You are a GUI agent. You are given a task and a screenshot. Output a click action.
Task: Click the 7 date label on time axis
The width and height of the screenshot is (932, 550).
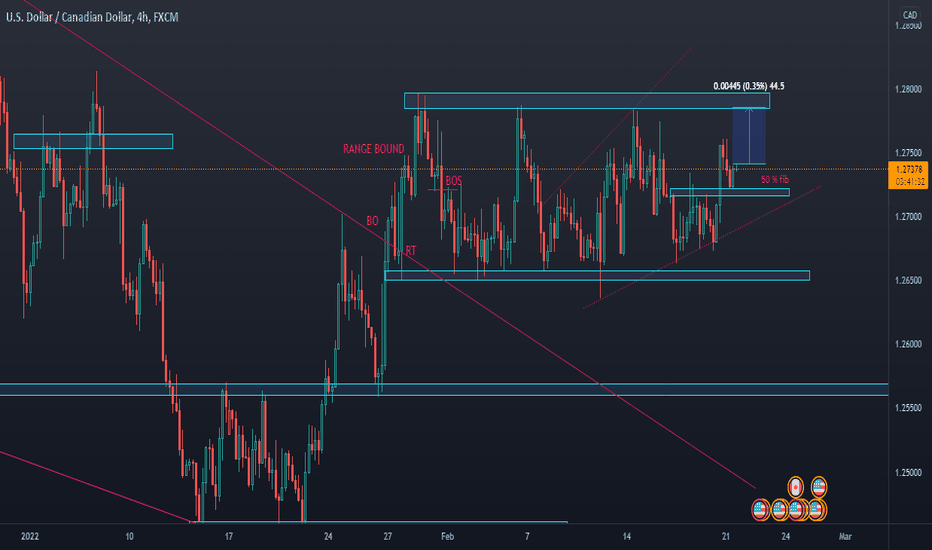527,536
